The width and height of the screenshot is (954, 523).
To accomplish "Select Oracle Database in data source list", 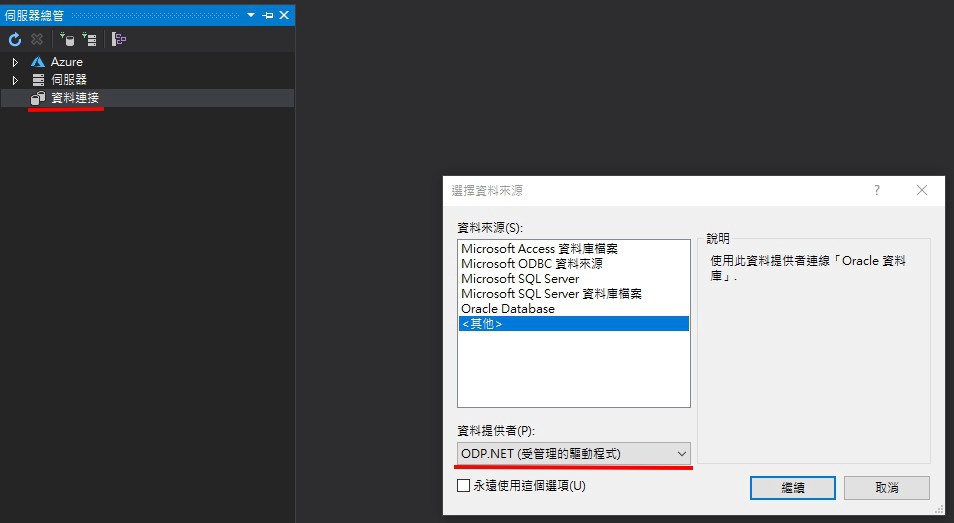I will point(507,309).
